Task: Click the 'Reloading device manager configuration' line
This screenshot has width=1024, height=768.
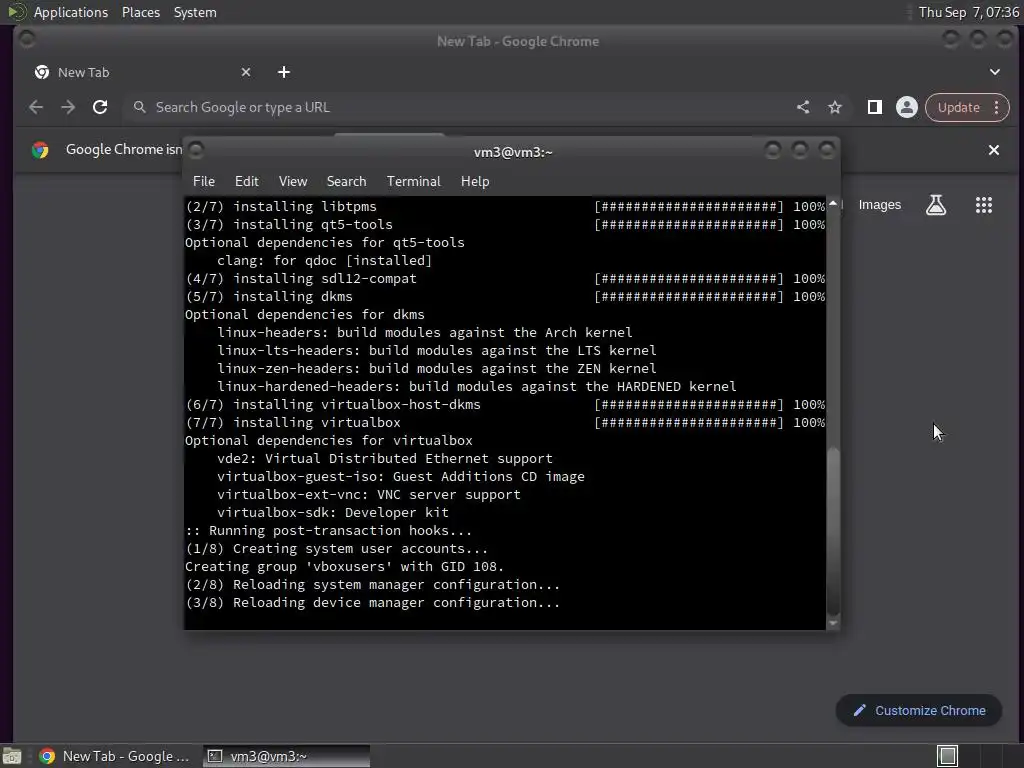Action: coord(372,603)
